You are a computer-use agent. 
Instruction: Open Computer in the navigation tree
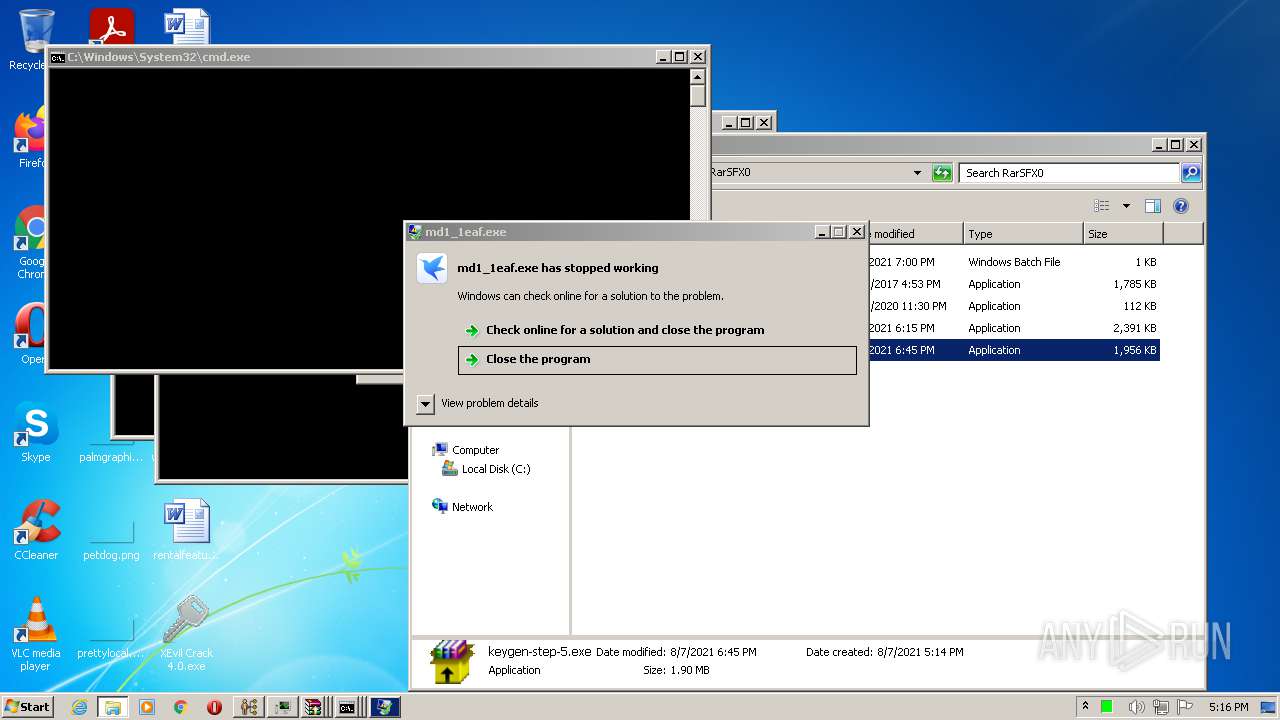click(x=474, y=450)
